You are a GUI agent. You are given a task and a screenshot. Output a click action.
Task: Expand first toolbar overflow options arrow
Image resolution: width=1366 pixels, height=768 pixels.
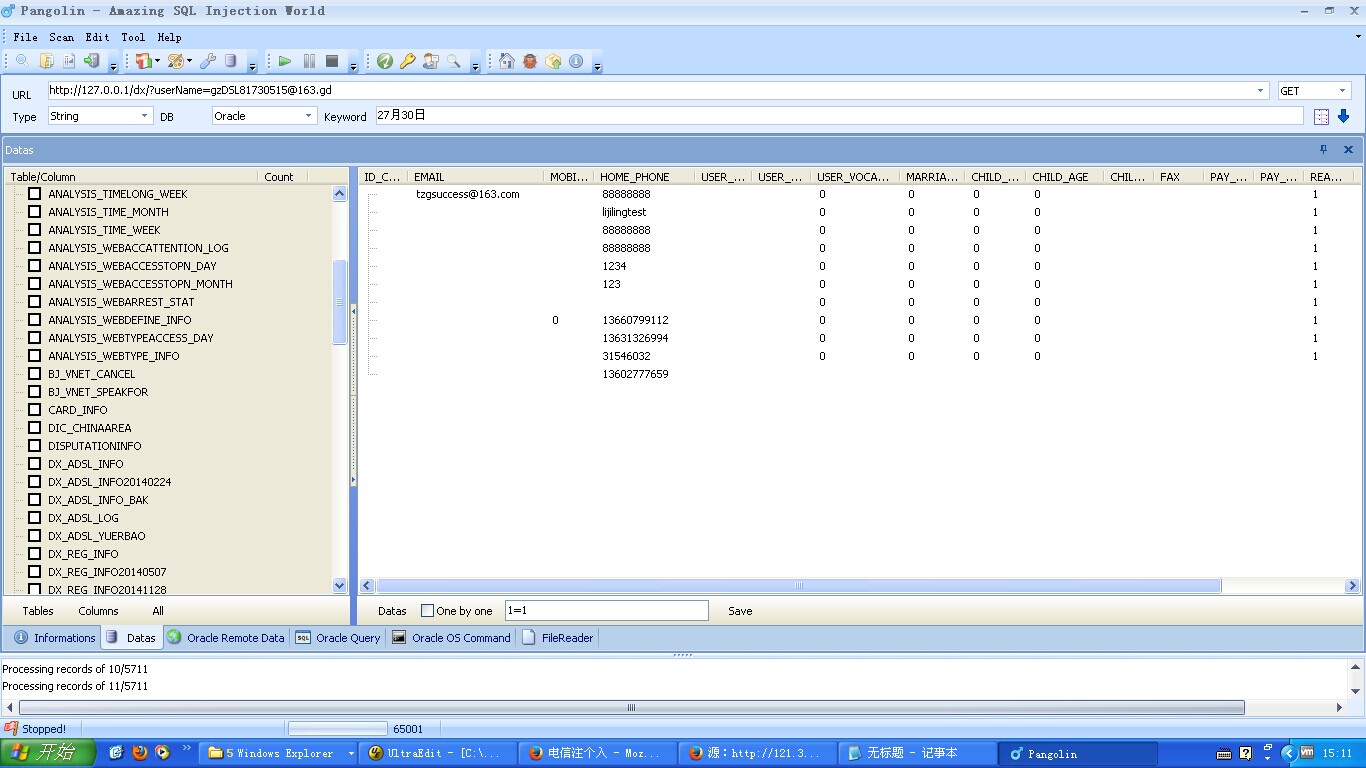point(113,67)
